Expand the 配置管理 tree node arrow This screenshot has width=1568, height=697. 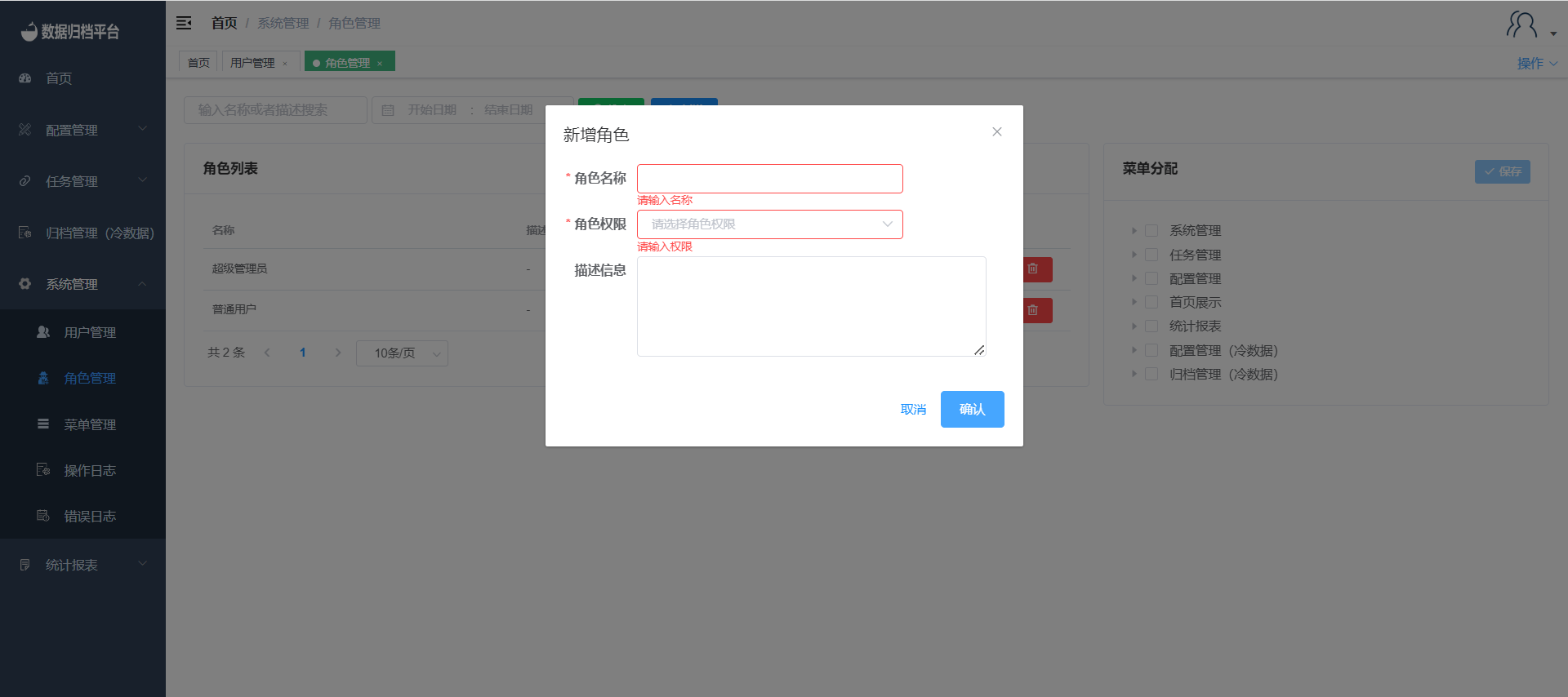tap(1134, 278)
